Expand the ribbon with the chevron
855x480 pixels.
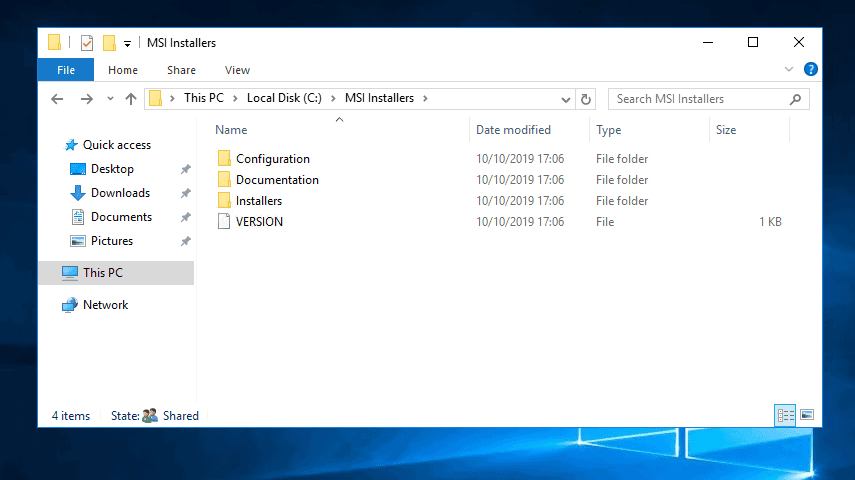[788, 69]
